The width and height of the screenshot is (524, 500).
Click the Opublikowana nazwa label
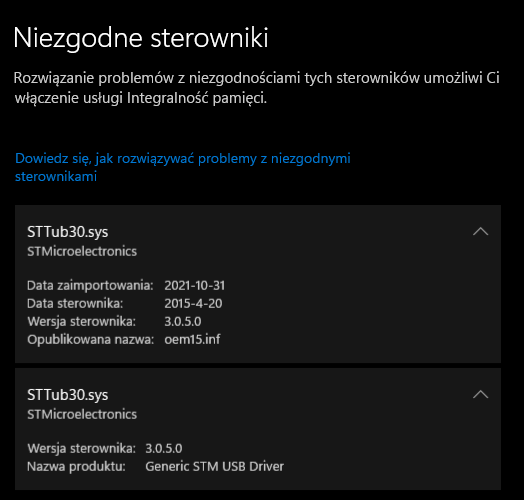click(x=91, y=340)
